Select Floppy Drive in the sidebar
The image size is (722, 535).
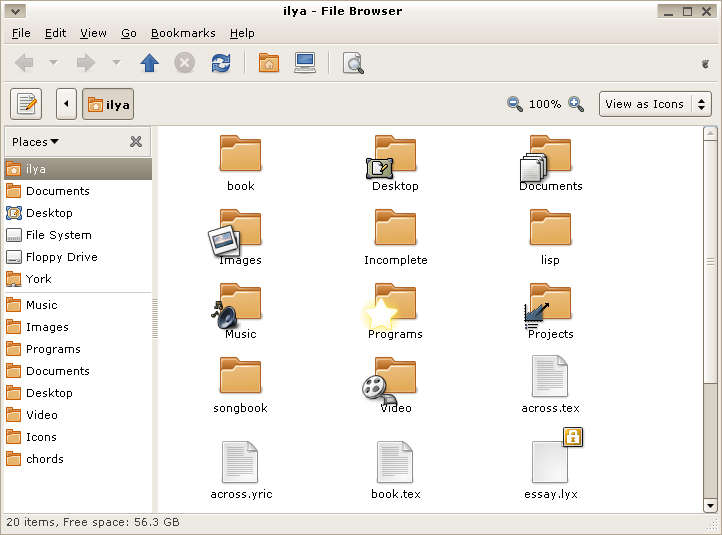pos(78,257)
